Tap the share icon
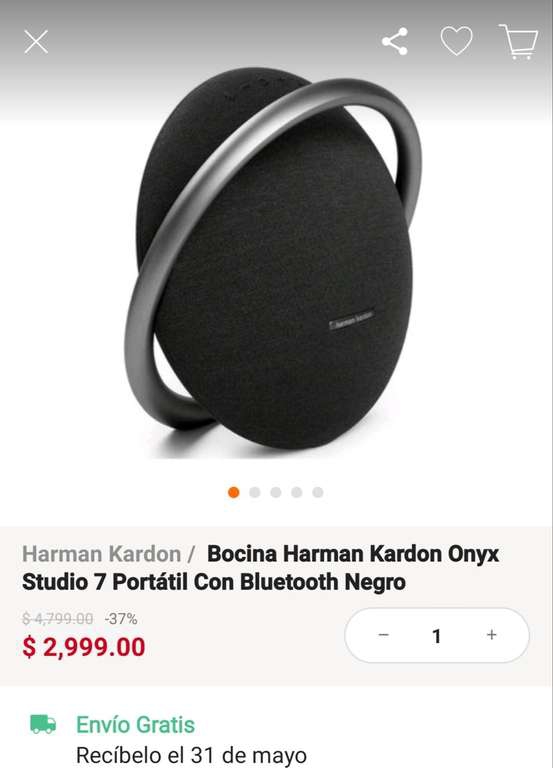The height and width of the screenshot is (768, 553). coord(395,41)
